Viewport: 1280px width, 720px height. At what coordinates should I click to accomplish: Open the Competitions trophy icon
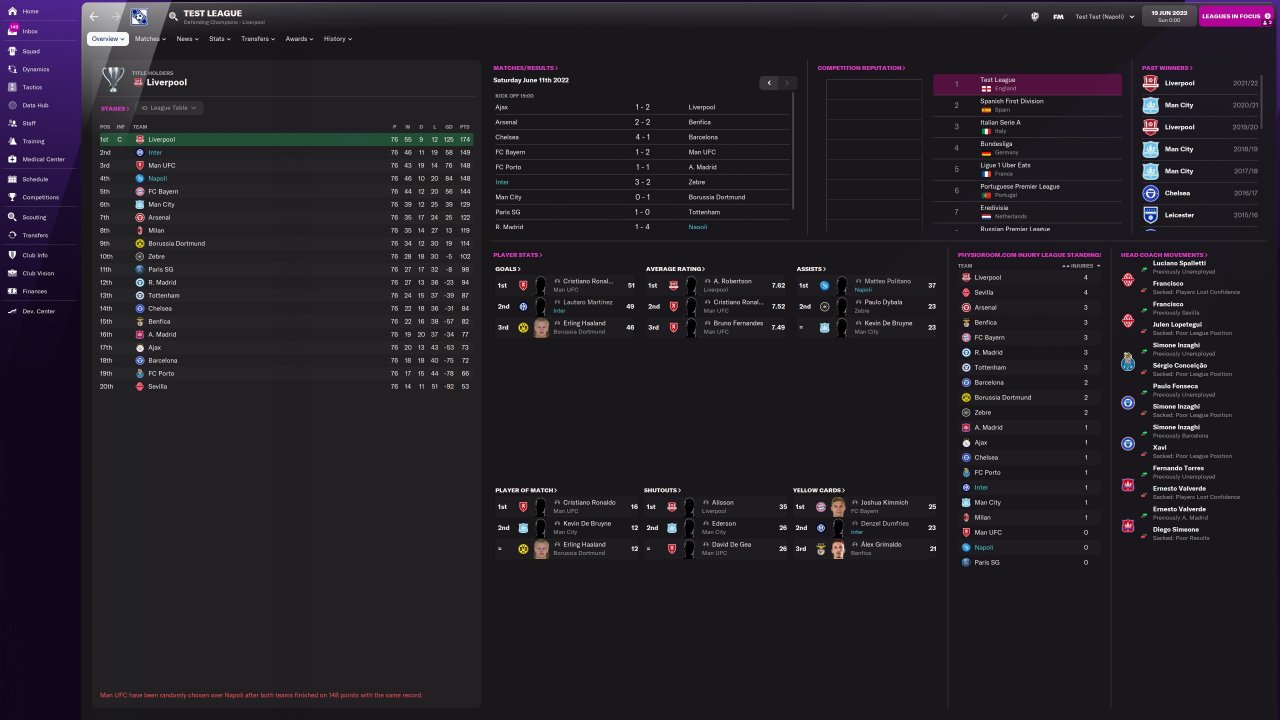click(11, 197)
